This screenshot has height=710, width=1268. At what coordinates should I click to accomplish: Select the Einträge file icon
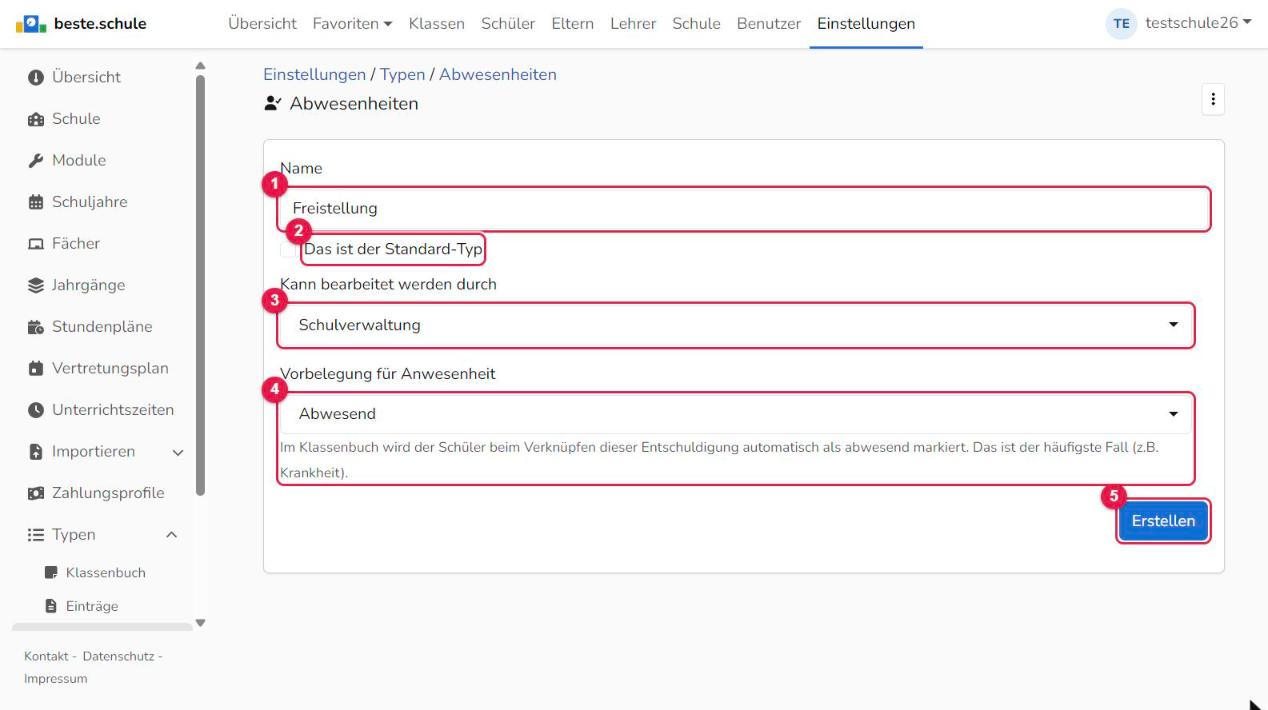(x=51, y=606)
